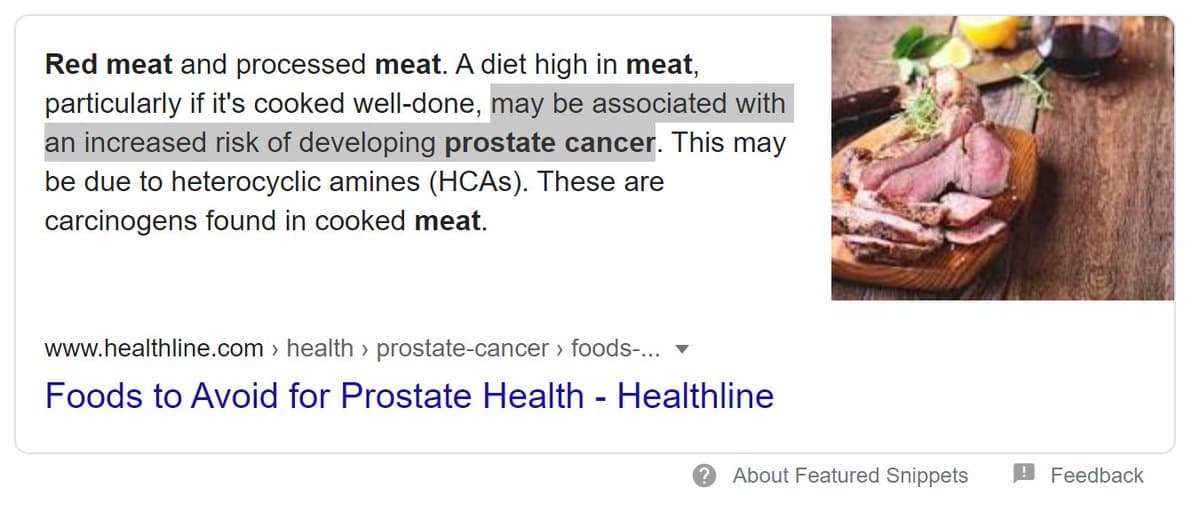Open the Foods to Avoid for Prostate Health link
Image resolution: width=1200 pixels, height=512 pixels.
pyautogui.click(x=409, y=396)
